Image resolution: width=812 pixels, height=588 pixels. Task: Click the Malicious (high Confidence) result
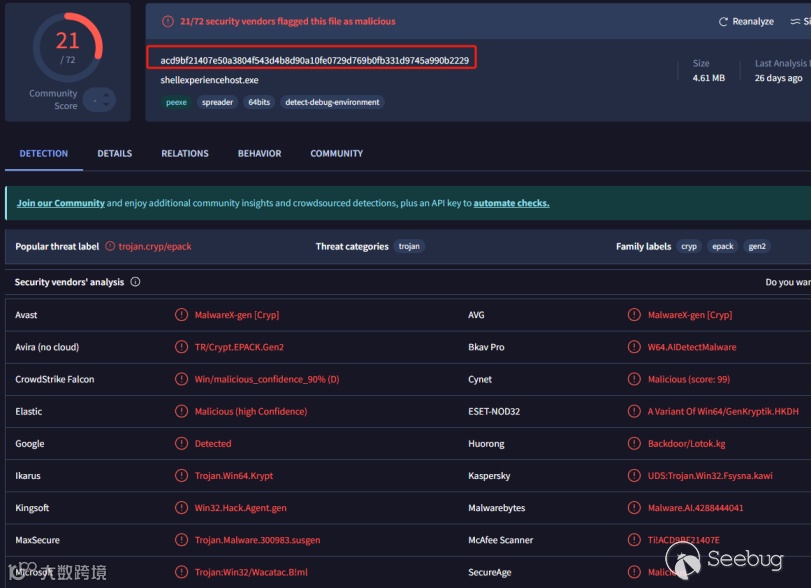point(251,411)
